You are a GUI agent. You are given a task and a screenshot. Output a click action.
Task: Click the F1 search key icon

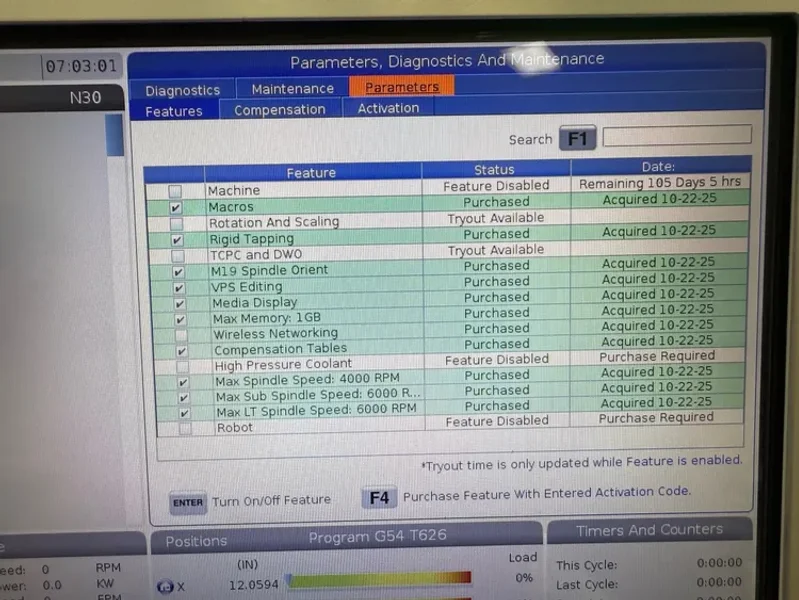click(577, 139)
